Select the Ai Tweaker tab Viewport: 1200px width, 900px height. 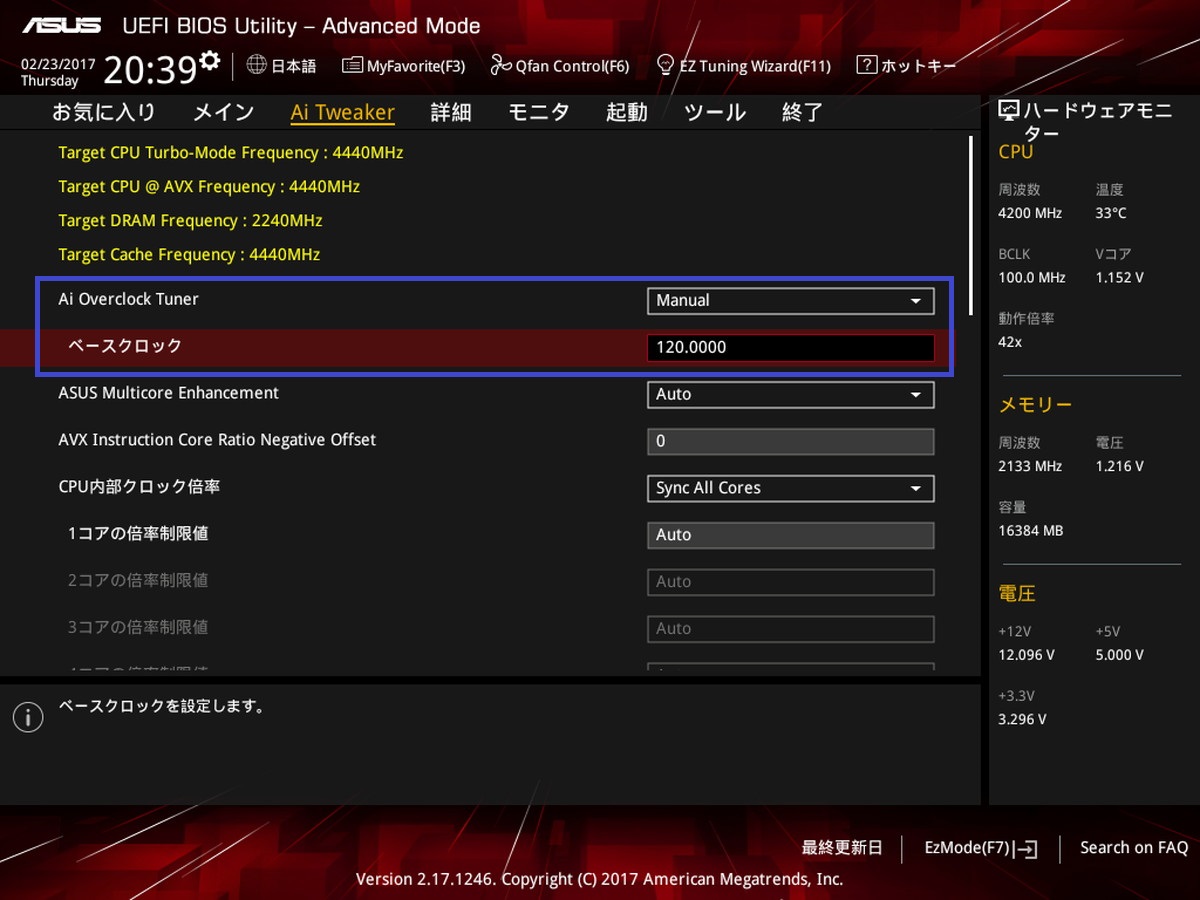click(343, 112)
